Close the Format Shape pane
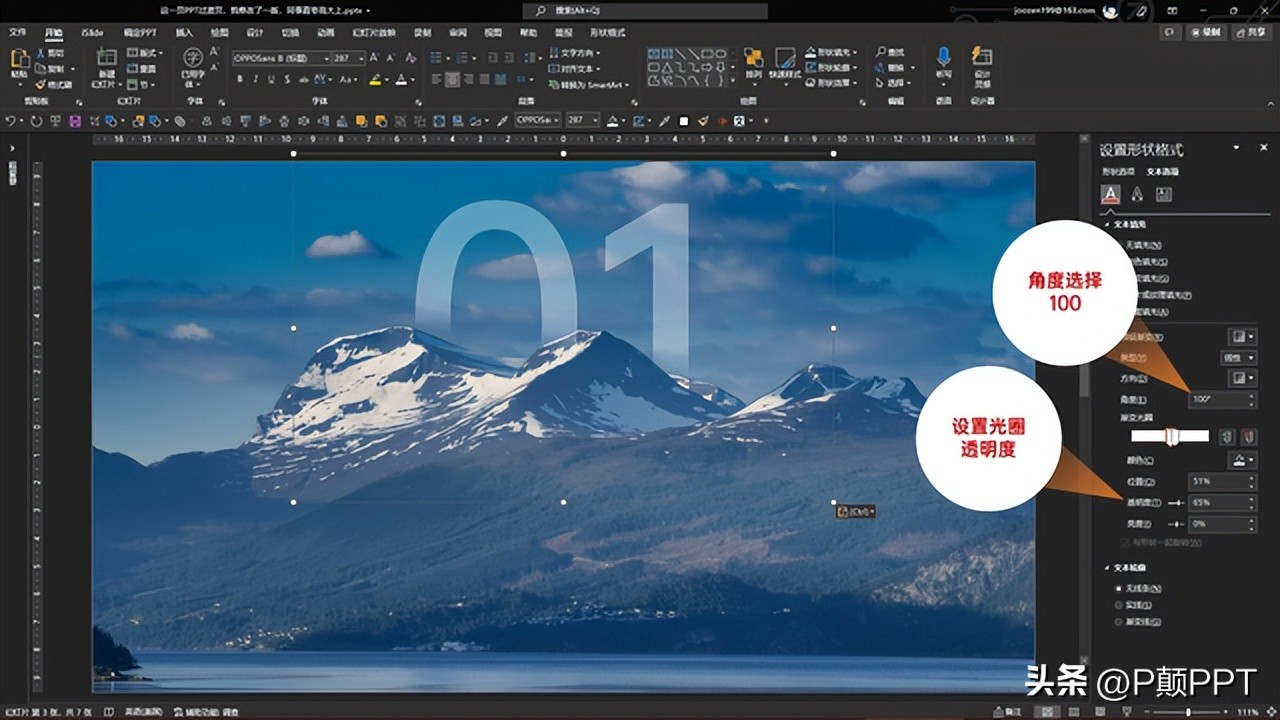Viewport: 1280px width, 720px height. pyautogui.click(x=1264, y=148)
